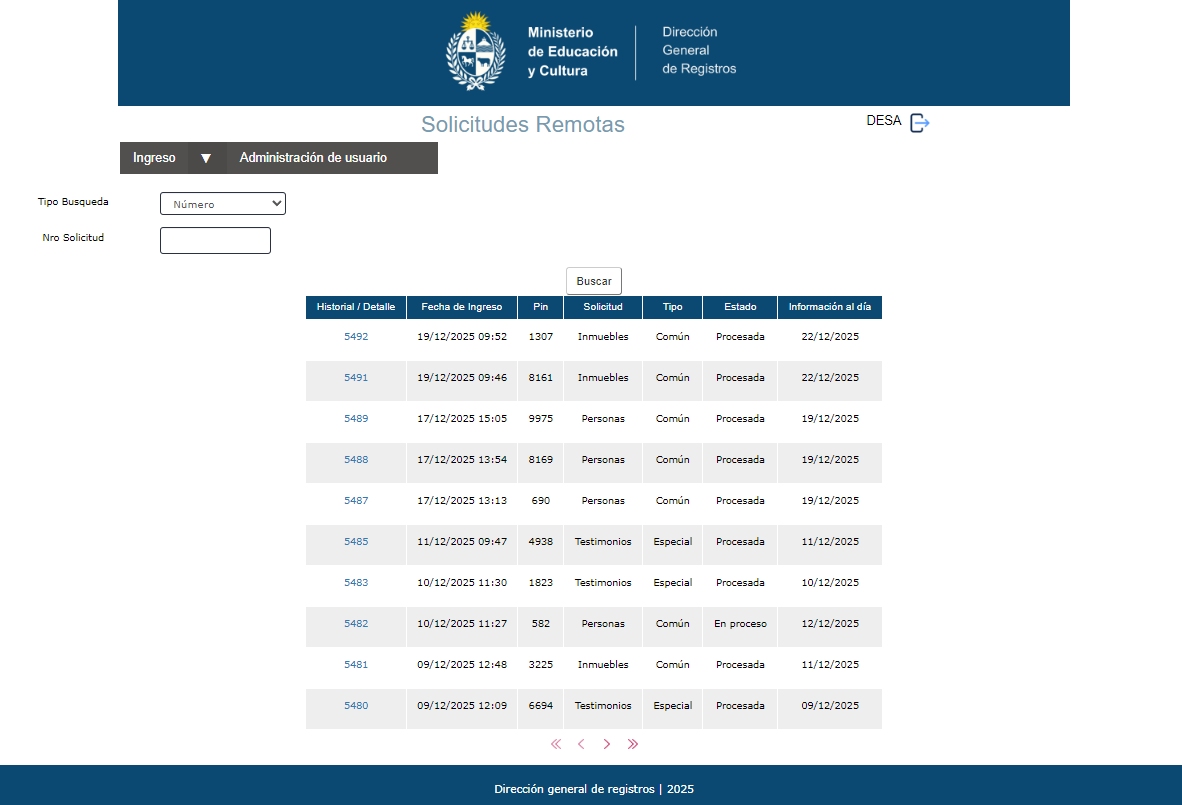Go to the first page of results

[x=556, y=744]
